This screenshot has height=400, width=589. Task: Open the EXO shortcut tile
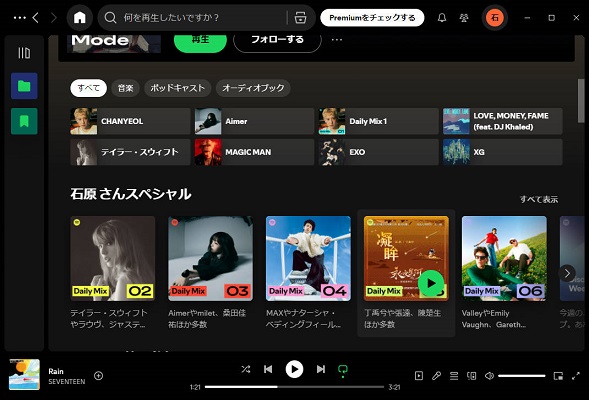tap(379, 152)
